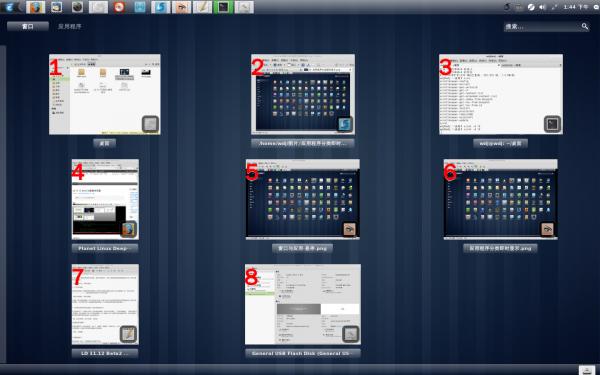
Task: Click the LD 11.12 Beta2 label
Action: (105, 353)
